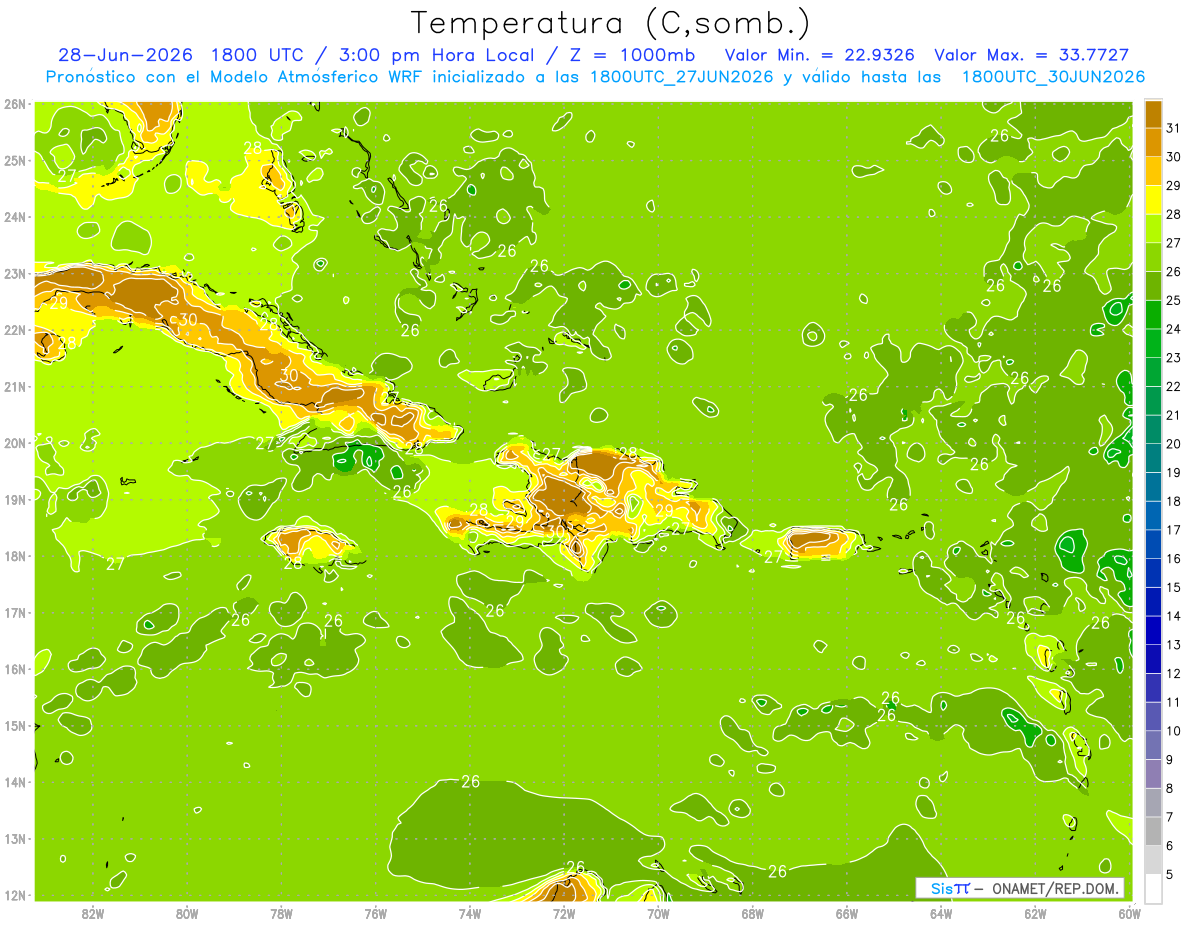The height and width of the screenshot is (927, 1200).
Task: Click the '68W' longitude axis label
Action: click(752, 912)
